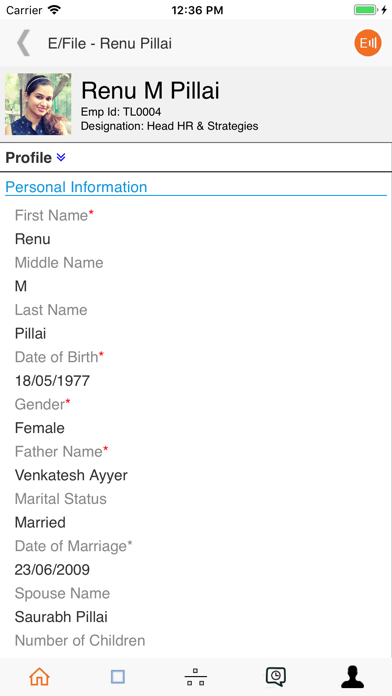Select the First Name value Renu
Image resolution: width=392 pixels, height=696 pixels.
coord(32,239)
